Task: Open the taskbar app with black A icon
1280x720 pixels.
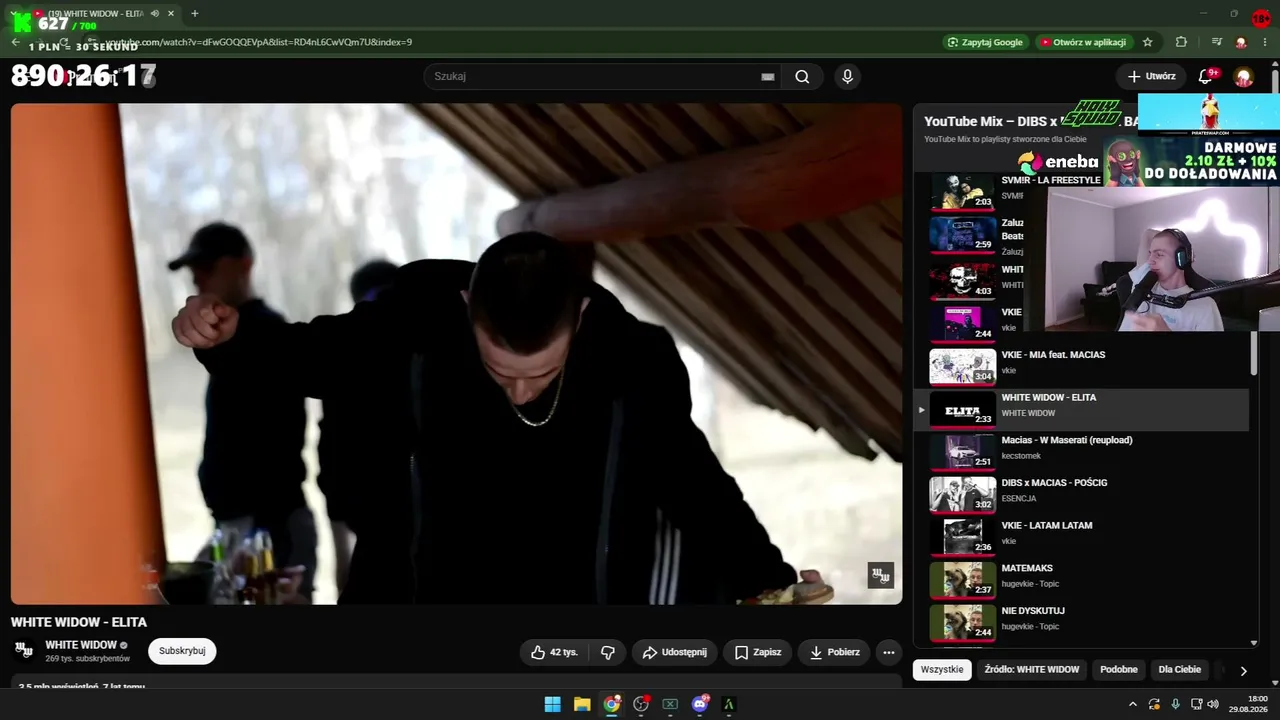Action: tap(729, 704)
